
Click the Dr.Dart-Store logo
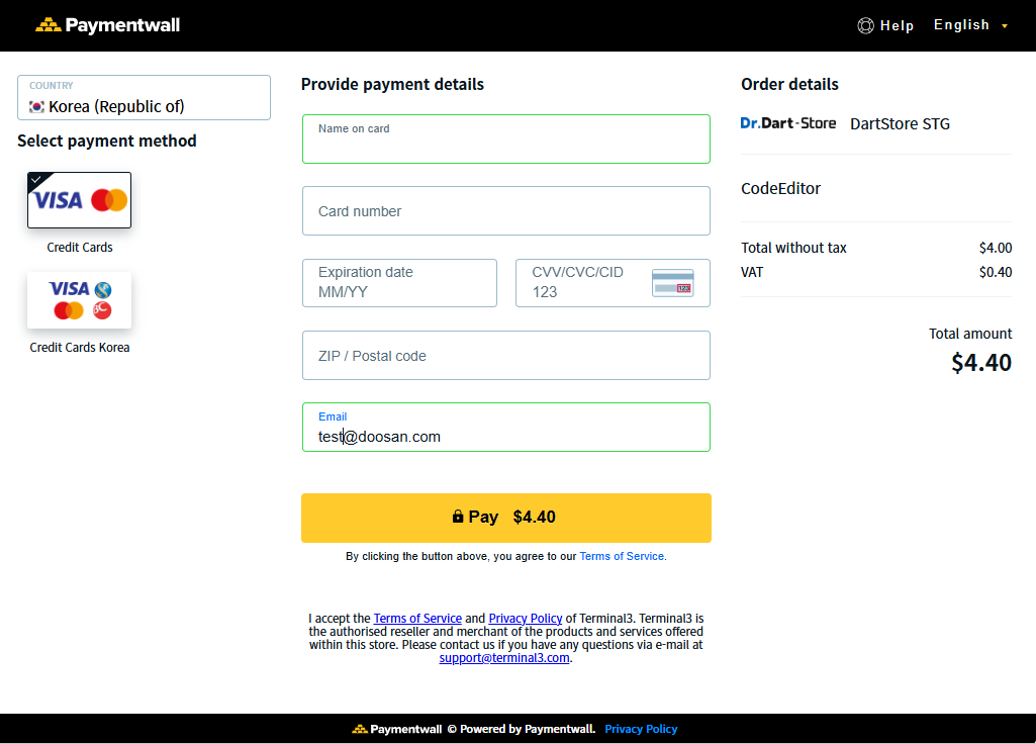point(788,123)
